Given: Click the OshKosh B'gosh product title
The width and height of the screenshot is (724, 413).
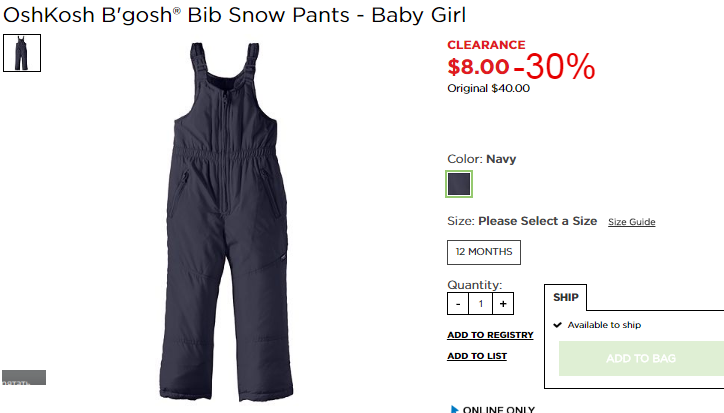Looking at the screenshot, I should [x=235, y=15].
